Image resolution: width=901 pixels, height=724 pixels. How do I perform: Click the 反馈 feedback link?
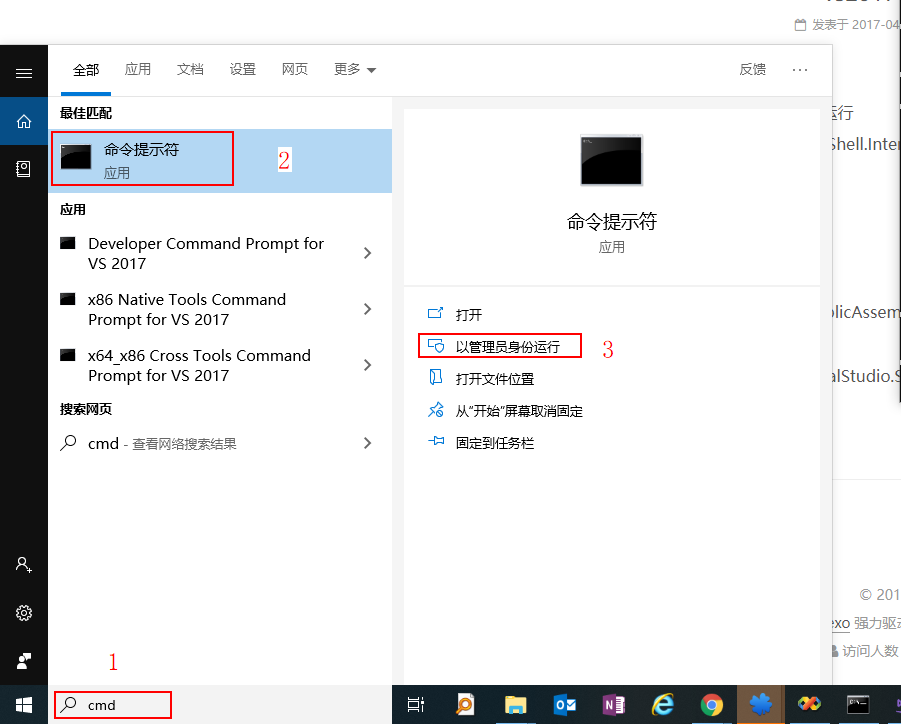coord(752,70)
